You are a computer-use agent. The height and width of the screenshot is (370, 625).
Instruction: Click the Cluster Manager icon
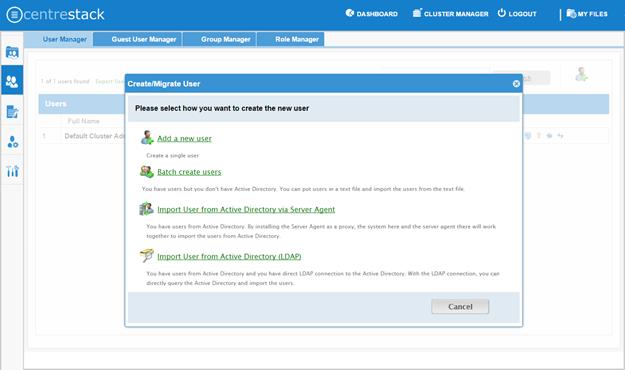point(417,13)
